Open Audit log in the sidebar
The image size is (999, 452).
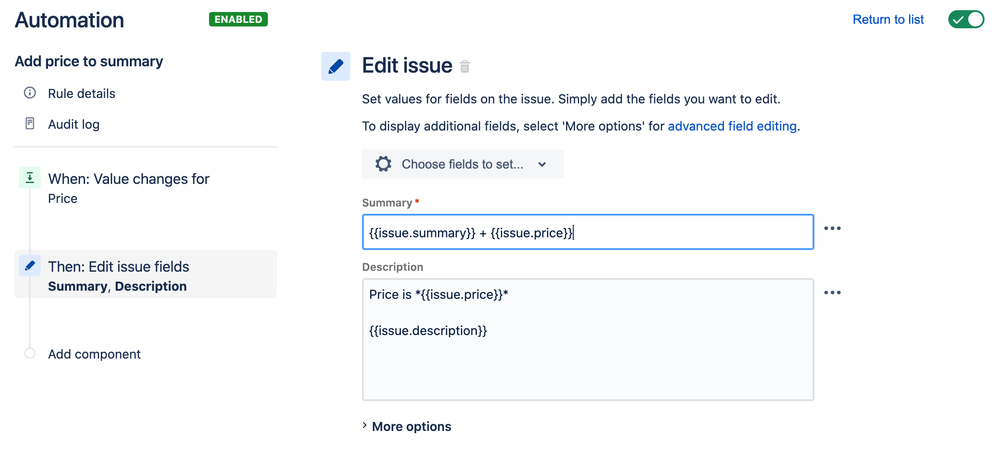tap(74, 124)
